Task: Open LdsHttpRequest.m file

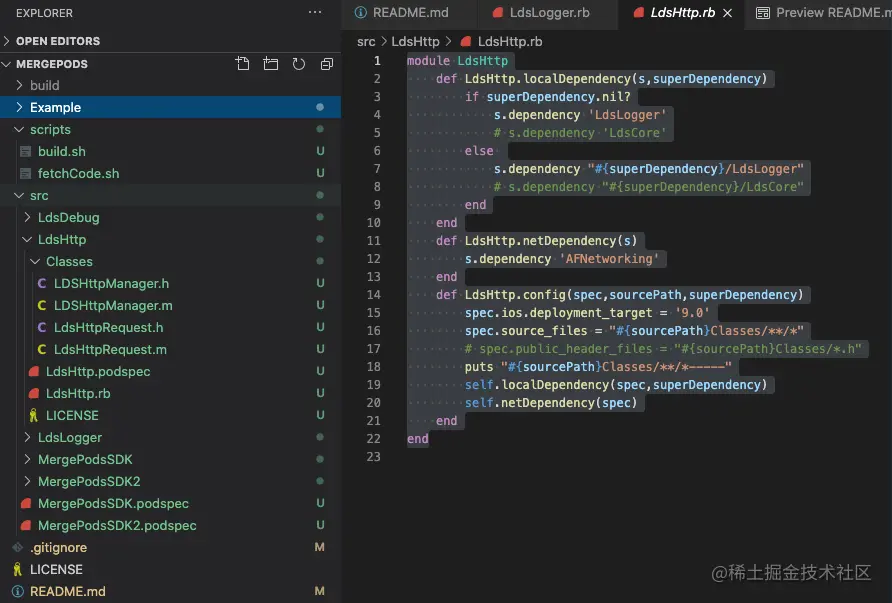Action: tap(110, 349)
